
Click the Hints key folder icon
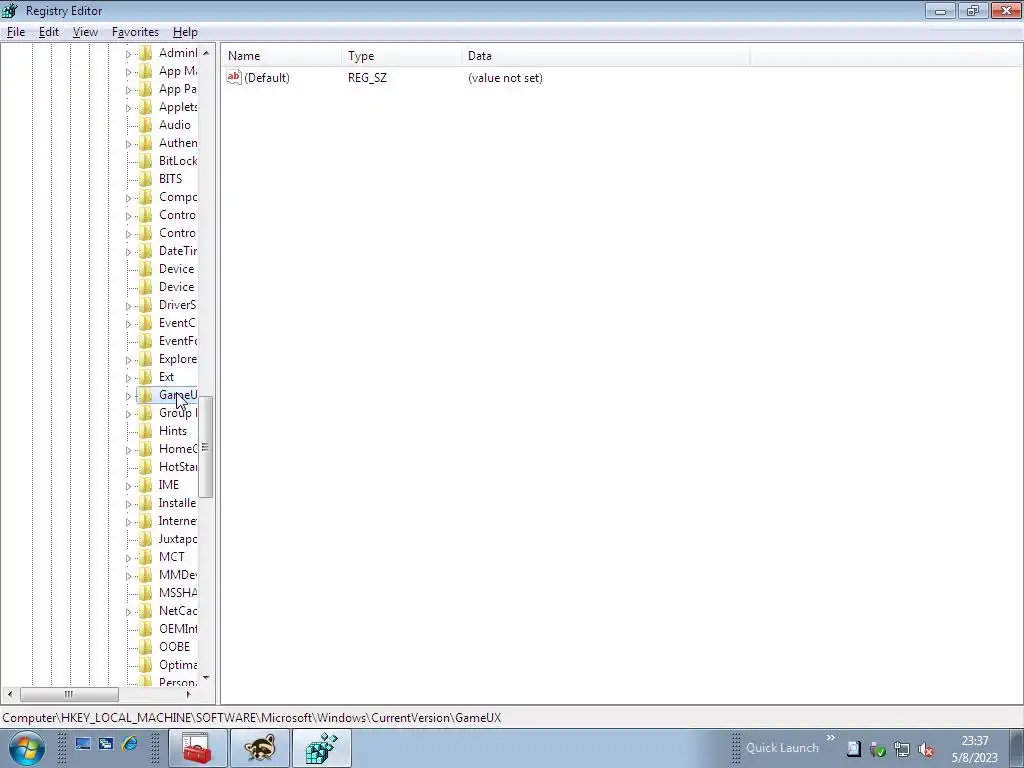pyautogui.click(x=146, y=431)
